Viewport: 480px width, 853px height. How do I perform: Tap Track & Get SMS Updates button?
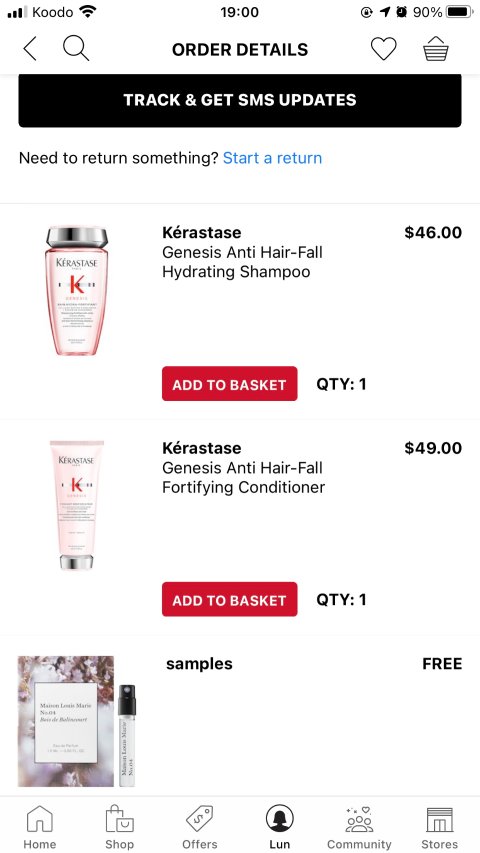[240, 100]
